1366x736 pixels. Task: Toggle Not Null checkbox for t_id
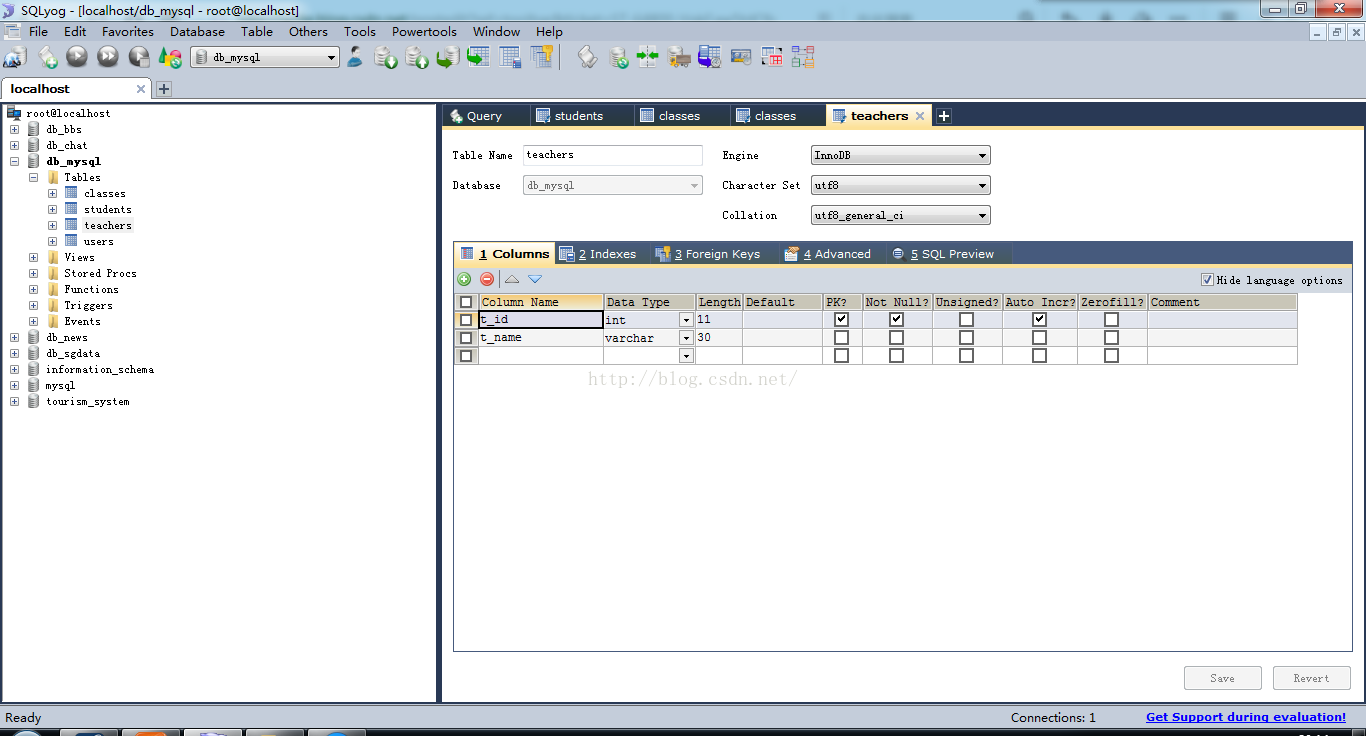point(897,320)
